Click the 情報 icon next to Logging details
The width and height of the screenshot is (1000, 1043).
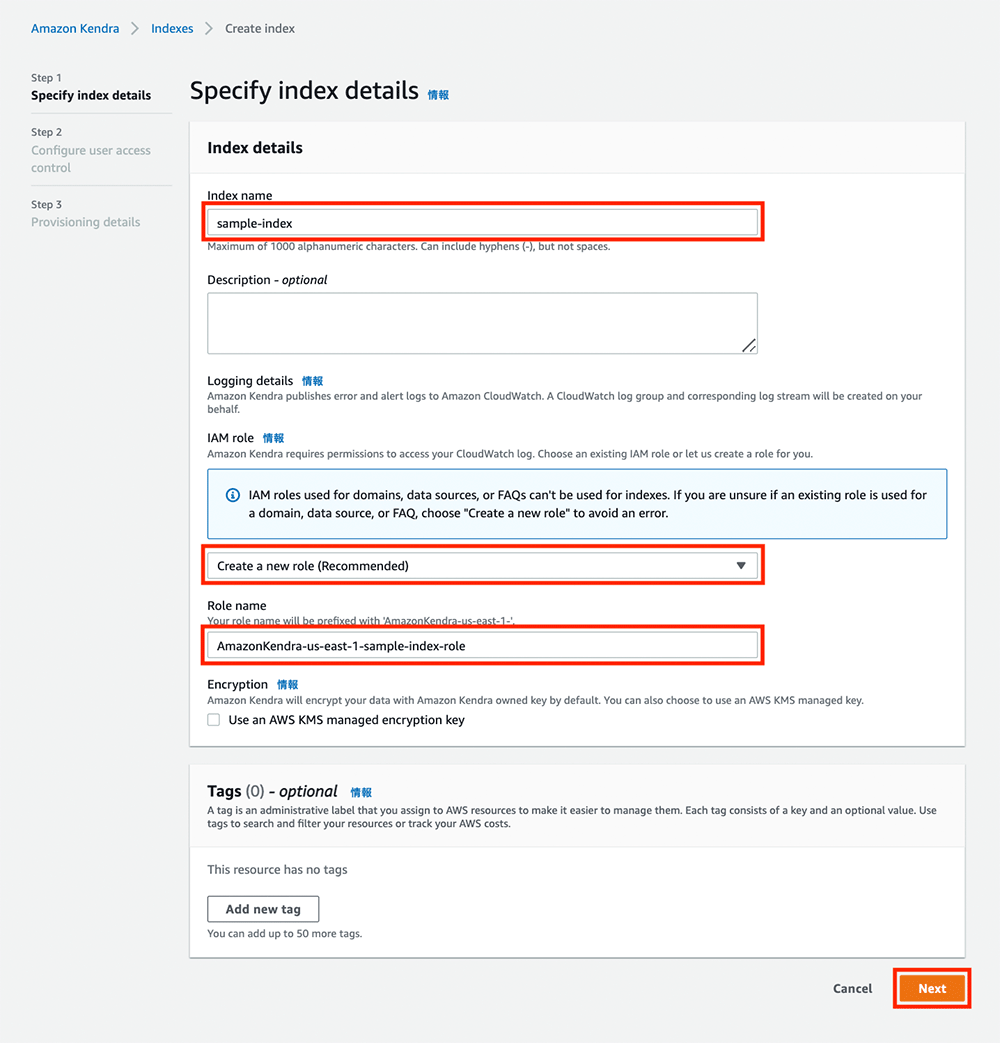[x=311, y=381]
